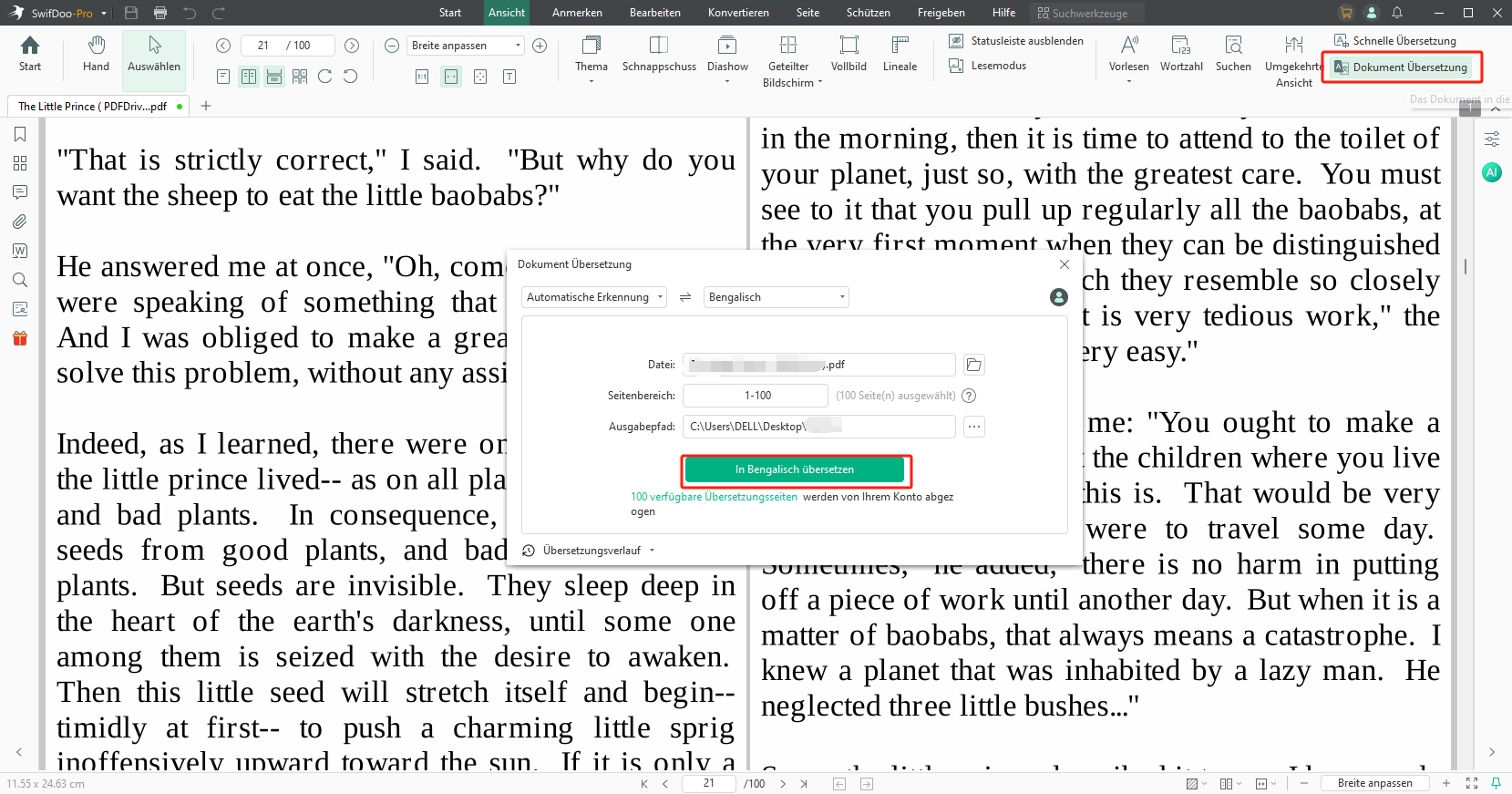Open Wortzahl word count

click(1181, 55)
